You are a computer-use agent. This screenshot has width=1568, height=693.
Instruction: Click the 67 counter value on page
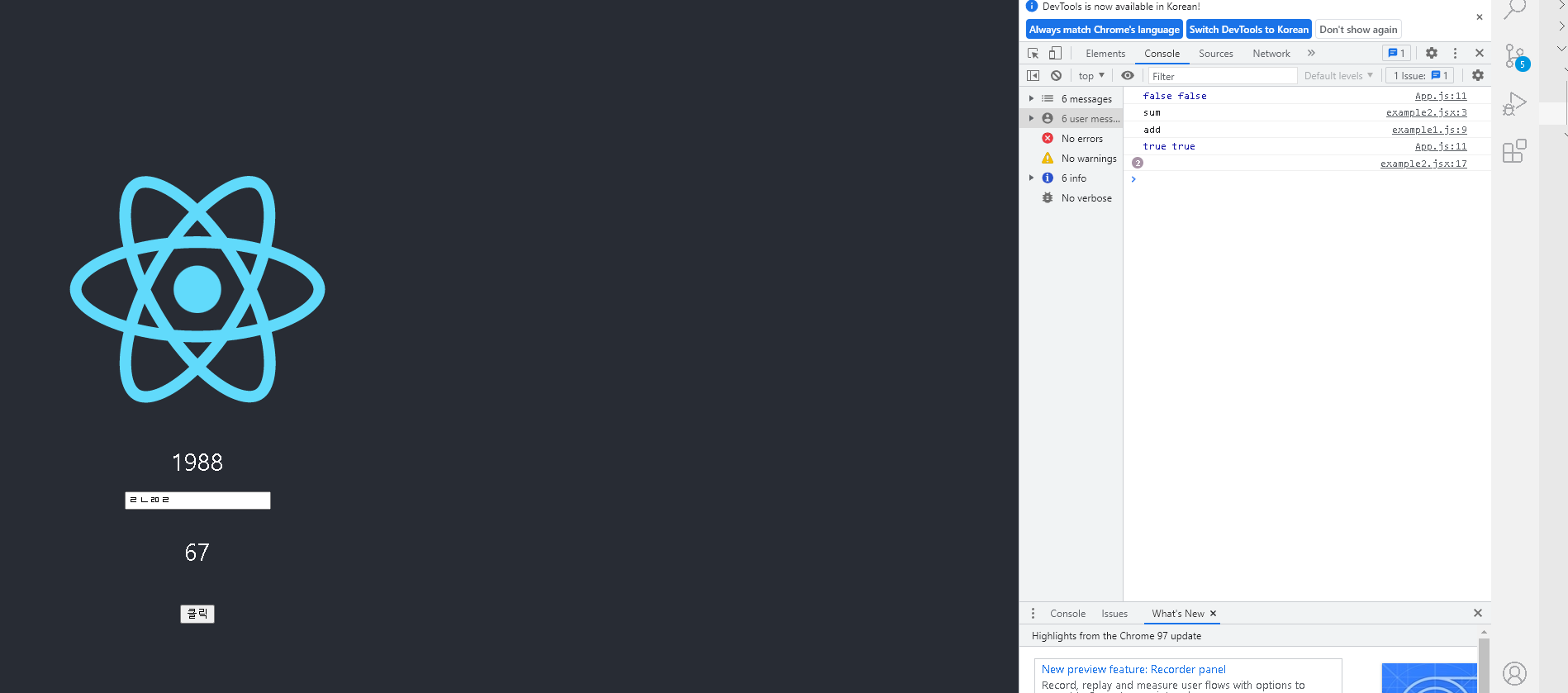coord(197,553)
